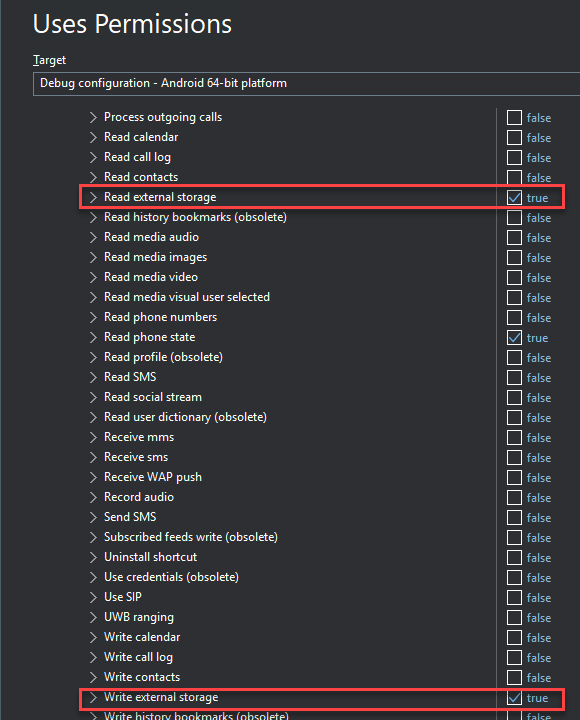Expand the Read phone state row
Viewport: 580px width, 720px height.
click(x=93, y=338)
